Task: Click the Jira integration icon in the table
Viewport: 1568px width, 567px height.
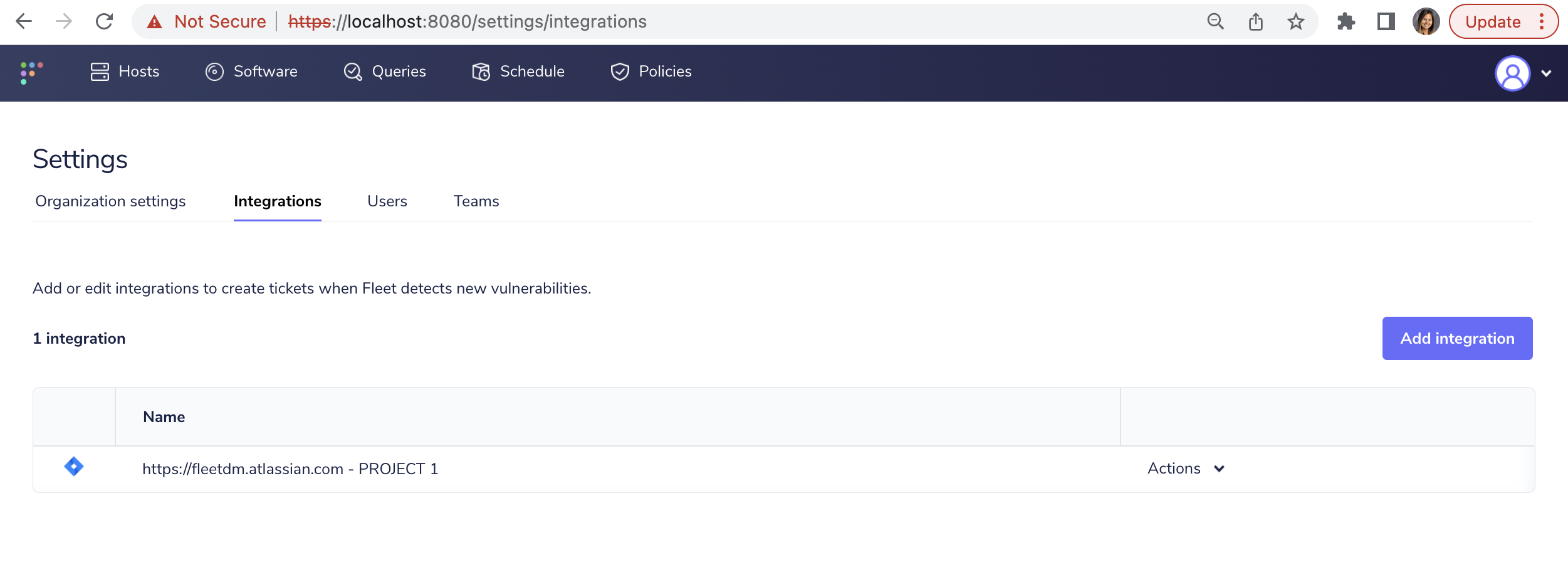Action: pos(73,468)
